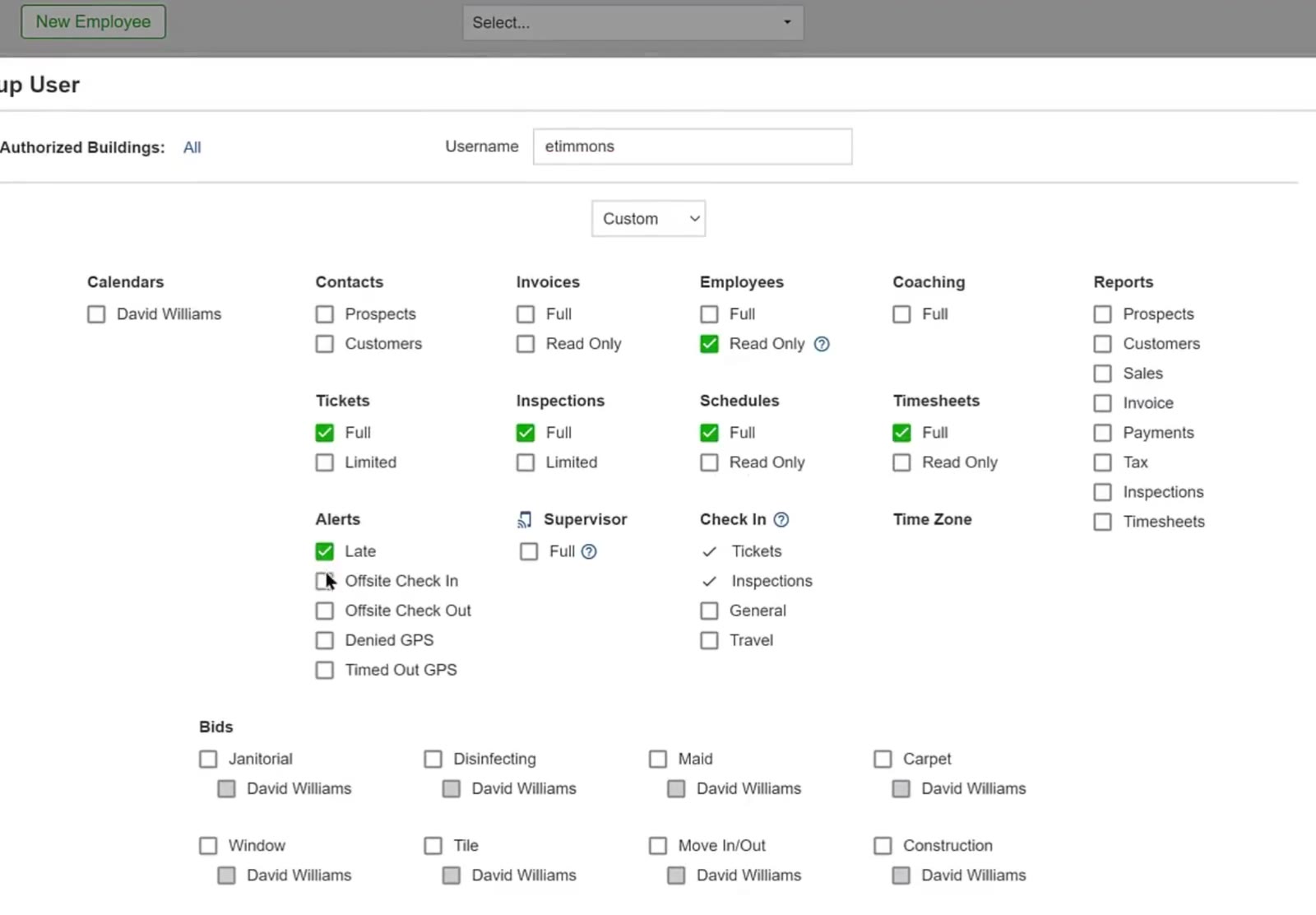Uncheck Employees Read Only checkbox
This screenshot has height=915, width=1316.
(709, 344)
